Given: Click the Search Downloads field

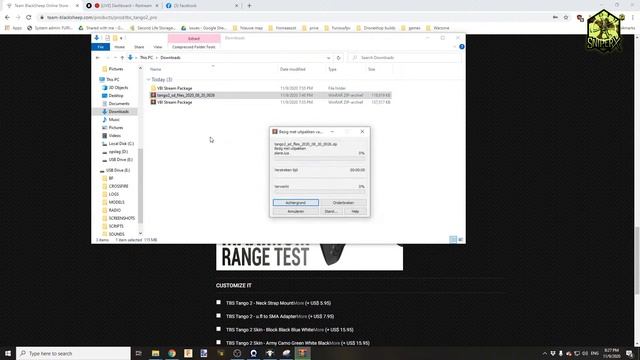Looking at the screenshot, I should 404,58.
